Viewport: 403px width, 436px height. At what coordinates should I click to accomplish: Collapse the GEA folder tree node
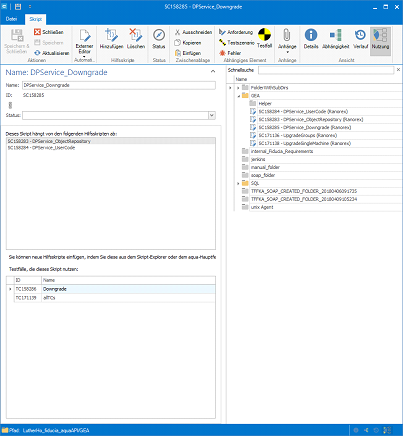tap(238, 96)
